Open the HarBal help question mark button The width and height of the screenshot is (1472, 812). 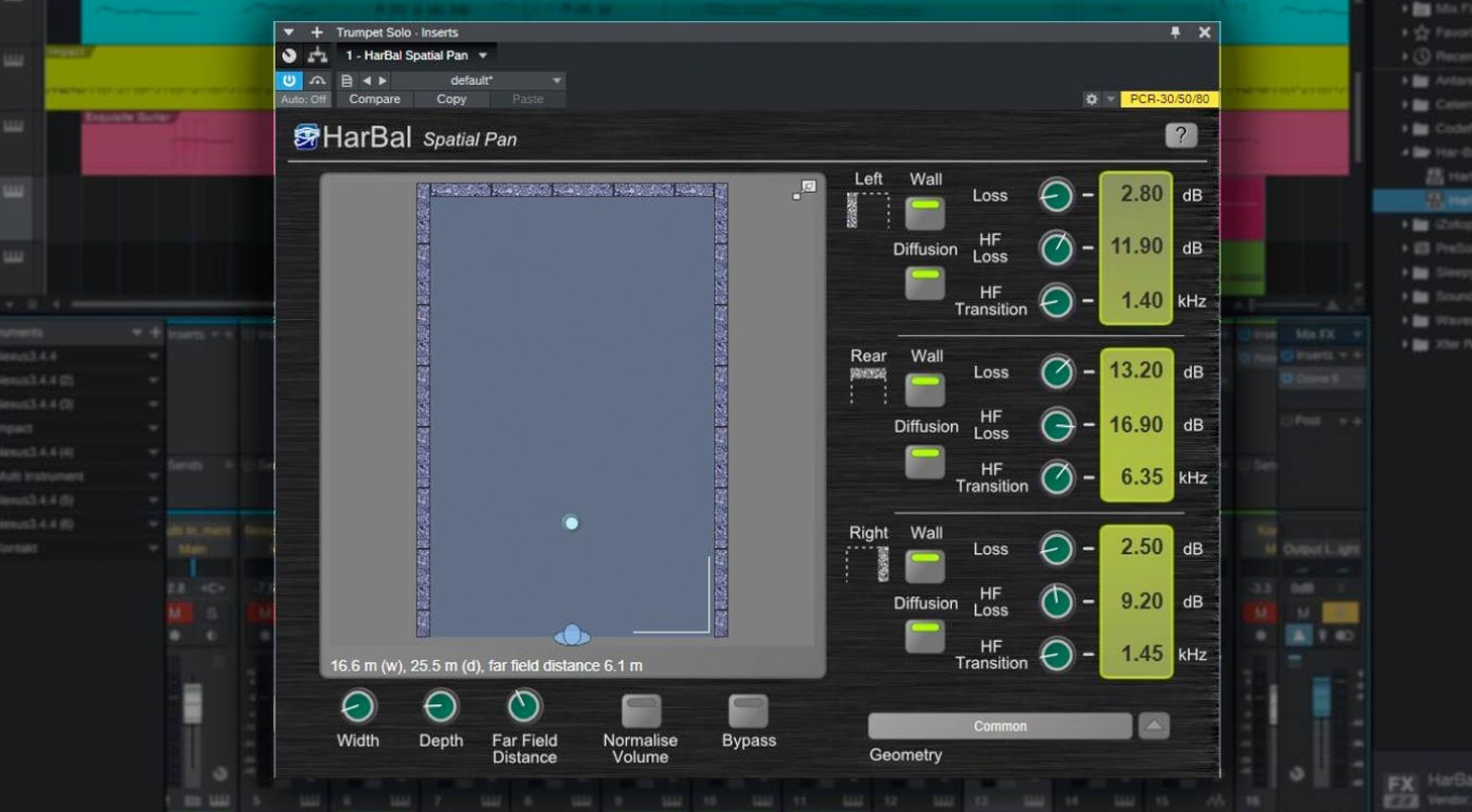[1180, 136]
